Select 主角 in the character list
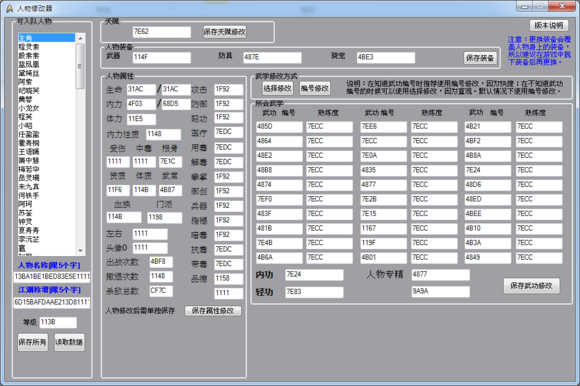The height and width of the screenshot is (386, 580). 47,38
